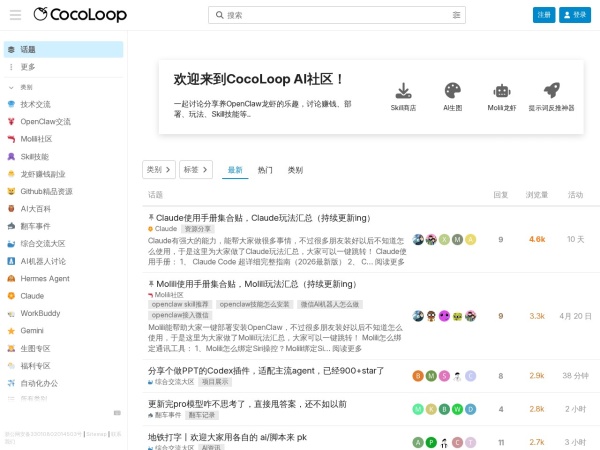Screen dimensions: 600x450
Task: Click first poster avatar on Claude使用手册 row
Action: click(418, 240)
